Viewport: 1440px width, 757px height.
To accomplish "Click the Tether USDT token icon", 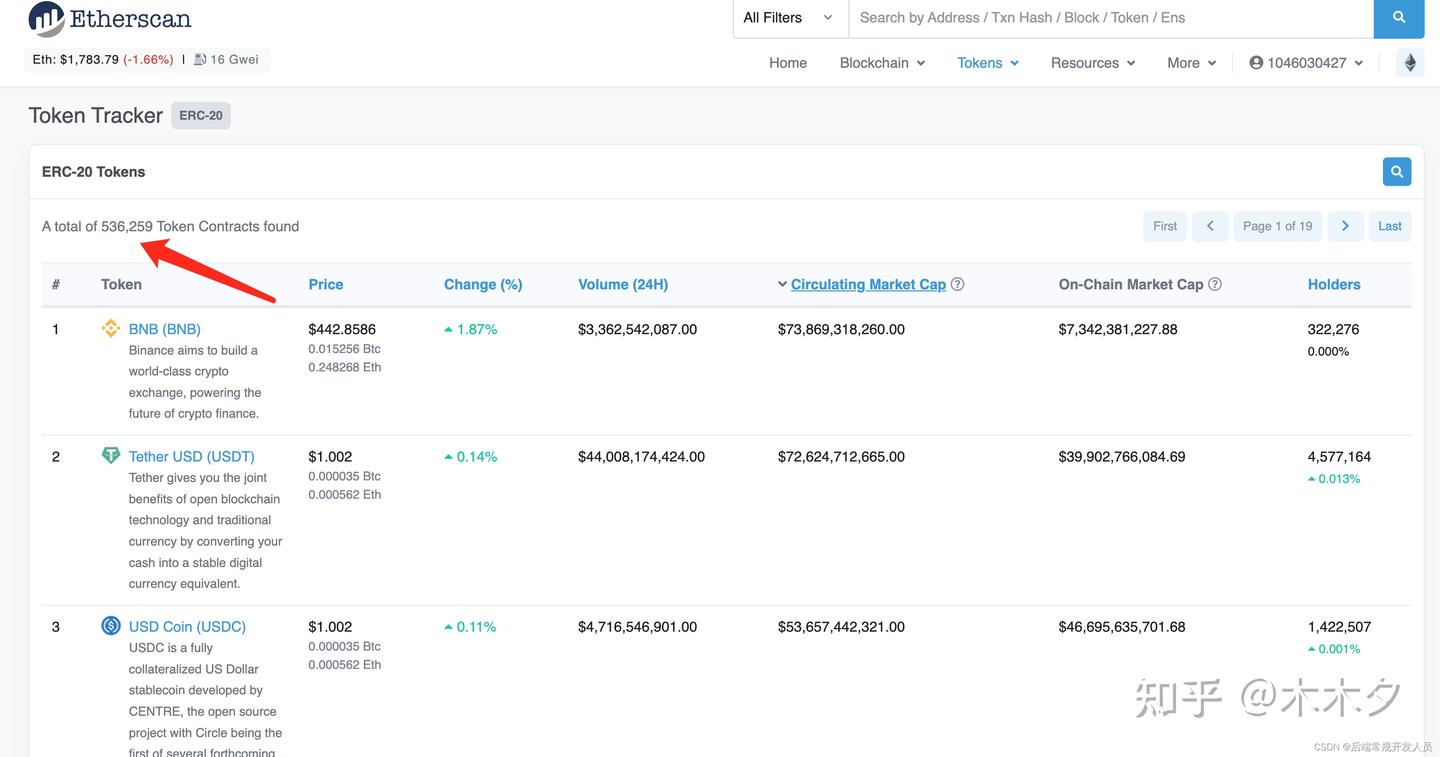I will (x=110, y=454).
